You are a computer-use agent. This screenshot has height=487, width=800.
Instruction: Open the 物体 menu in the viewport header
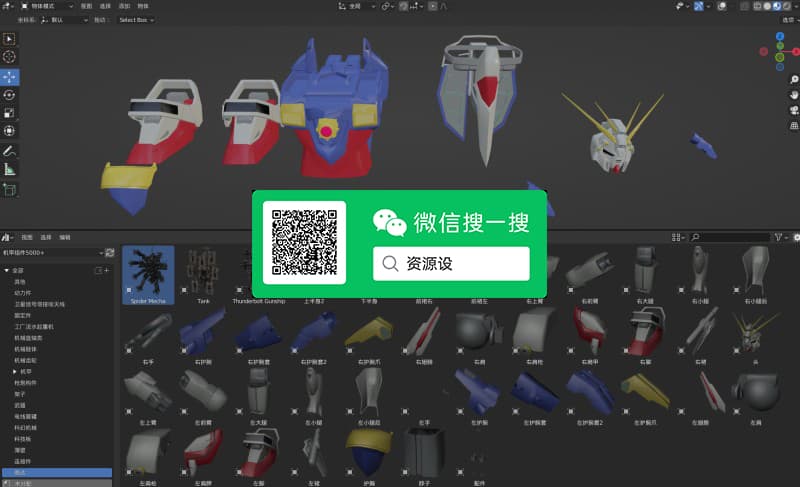(x=143, y=6)
